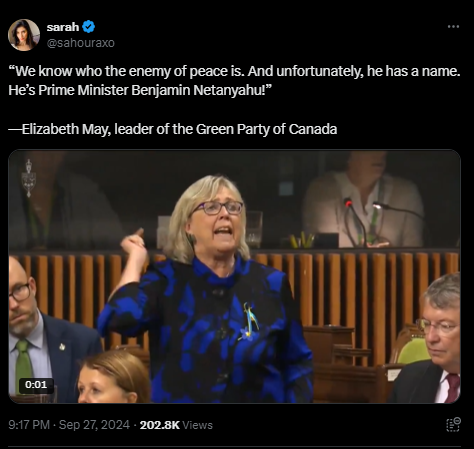The height and width of the screenshot is (449, 474).
Task: Click the display name sarah
Action: coord(63,27)
